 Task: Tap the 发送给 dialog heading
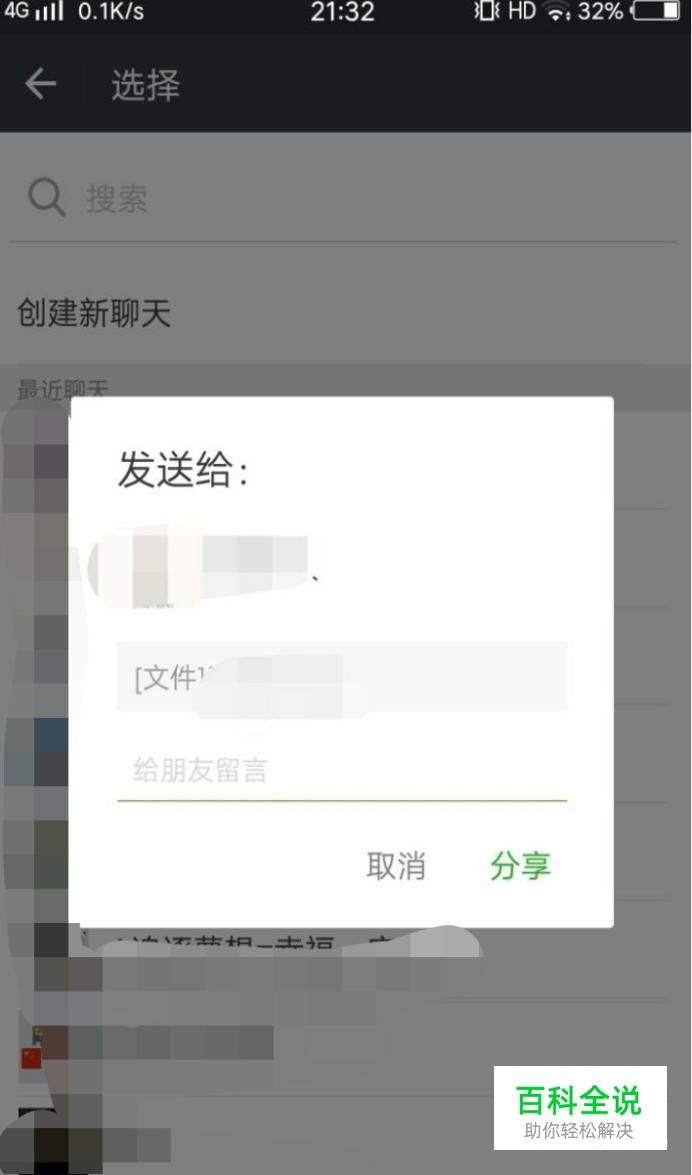point(183,471)
